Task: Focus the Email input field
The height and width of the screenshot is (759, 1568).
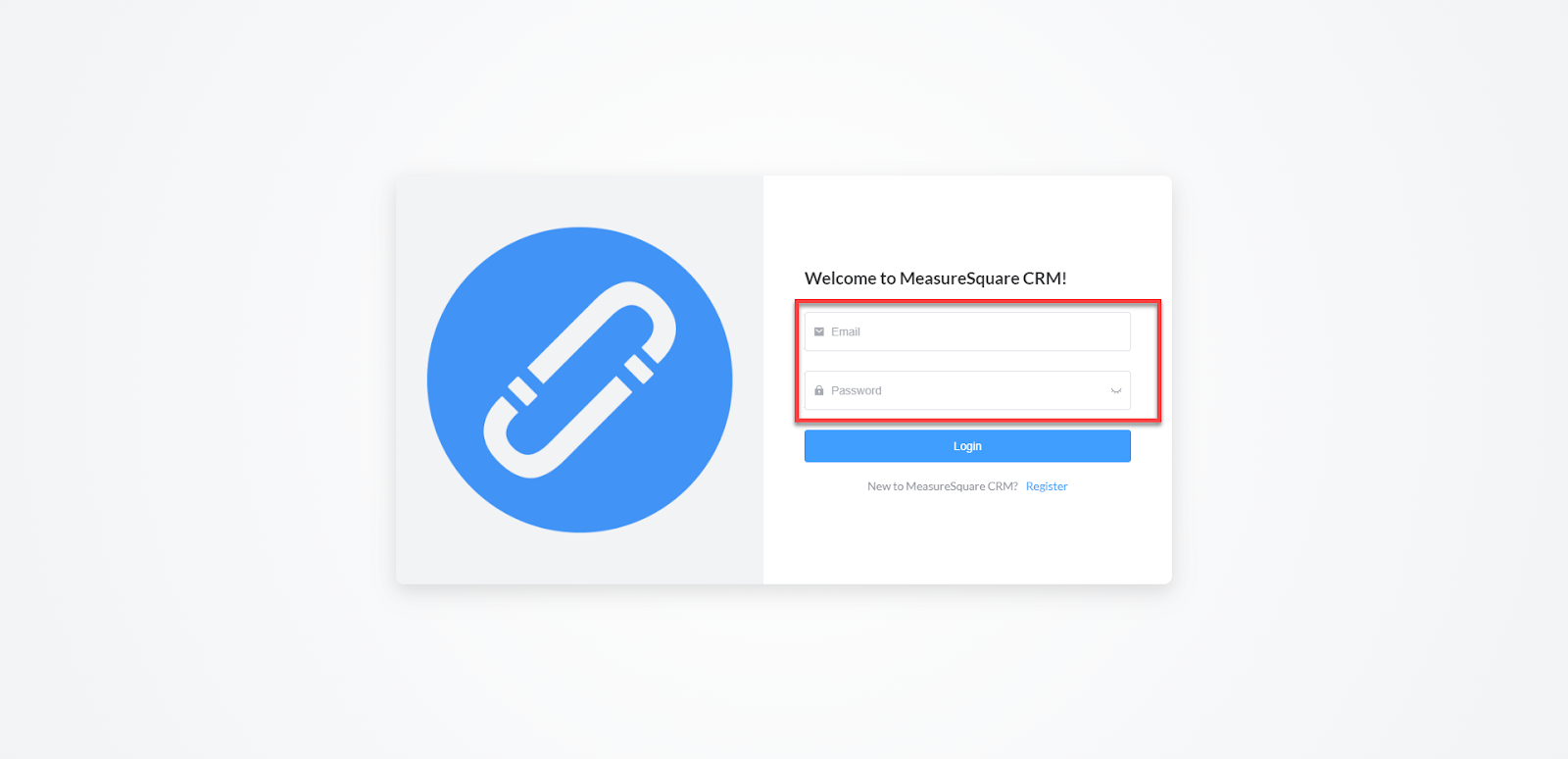Action: coord(967,331)
